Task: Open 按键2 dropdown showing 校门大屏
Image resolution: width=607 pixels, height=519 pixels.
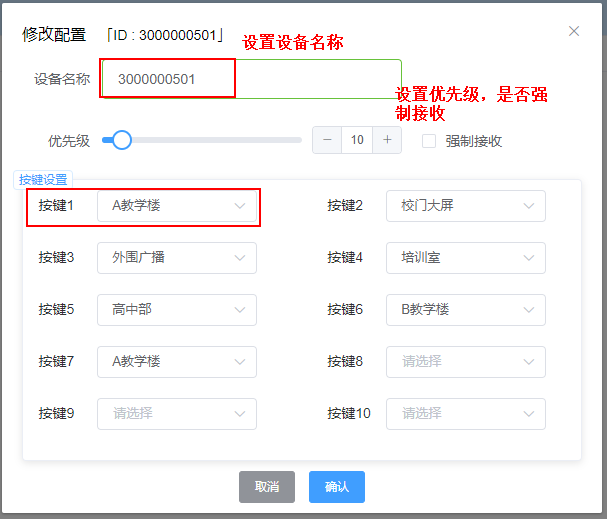Action: (x=465, y=206)
